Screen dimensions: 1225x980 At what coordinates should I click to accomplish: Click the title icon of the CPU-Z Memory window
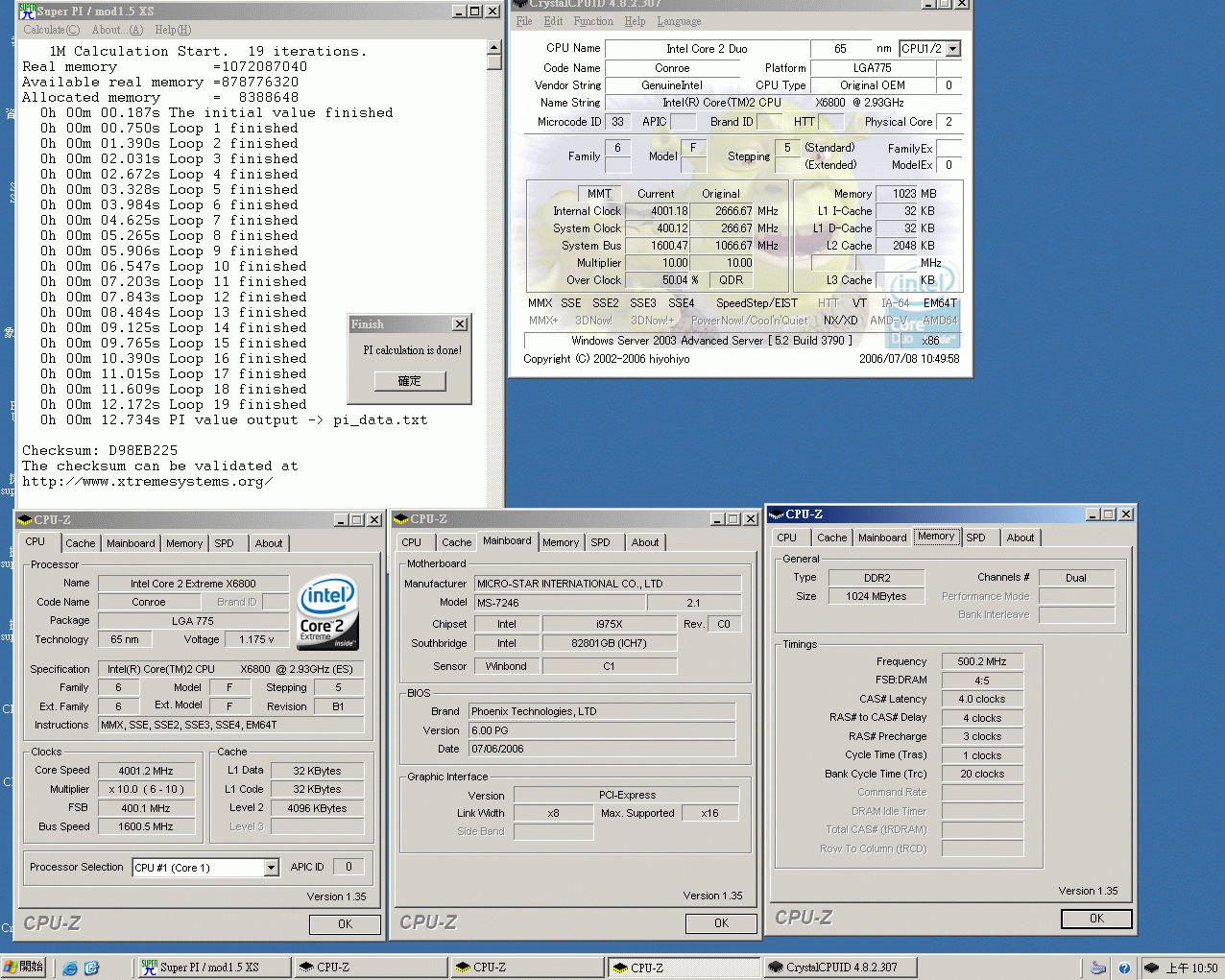coord(777,514)
